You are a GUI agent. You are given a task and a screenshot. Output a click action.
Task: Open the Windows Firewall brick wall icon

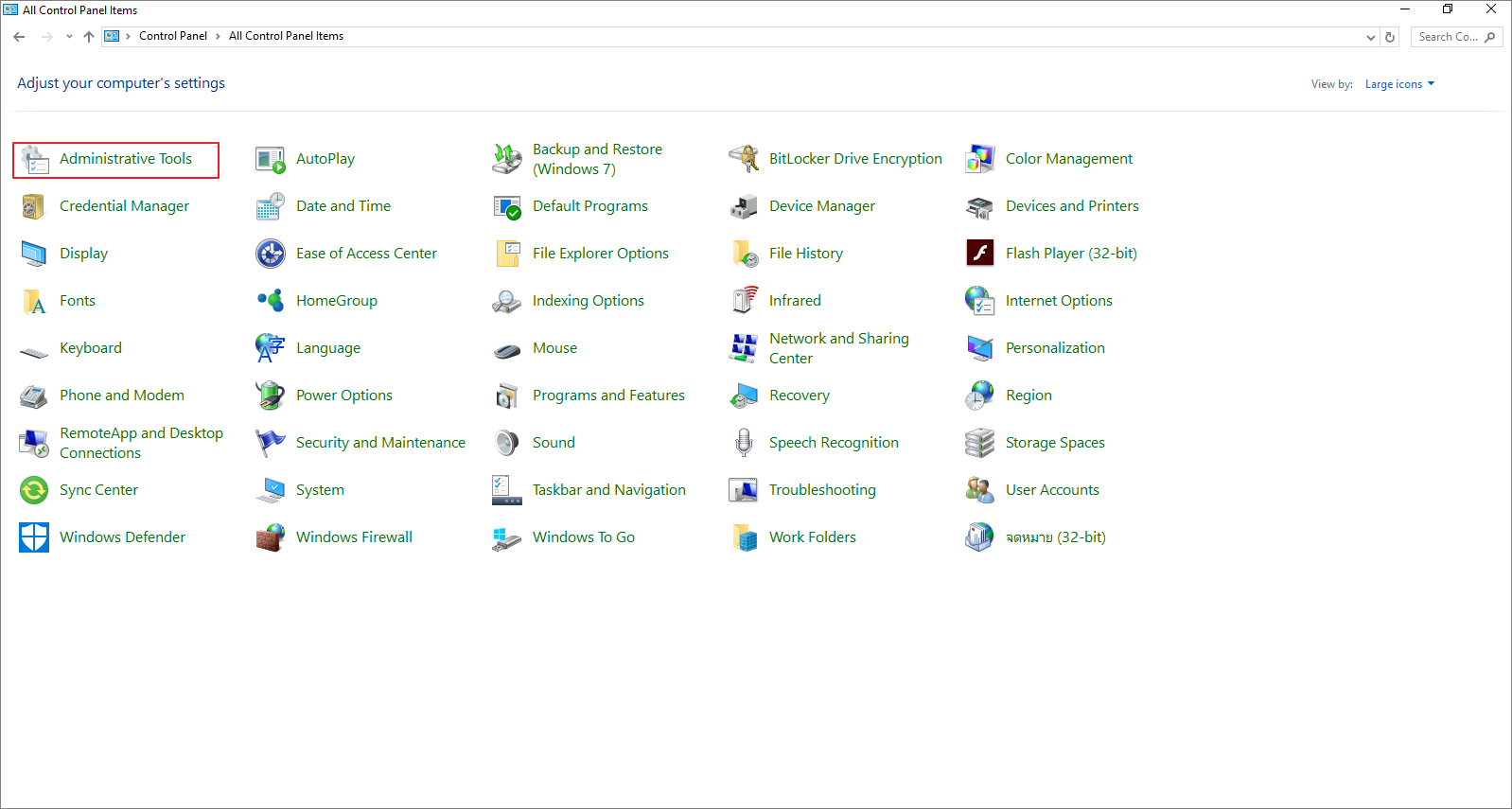(271, 537)
